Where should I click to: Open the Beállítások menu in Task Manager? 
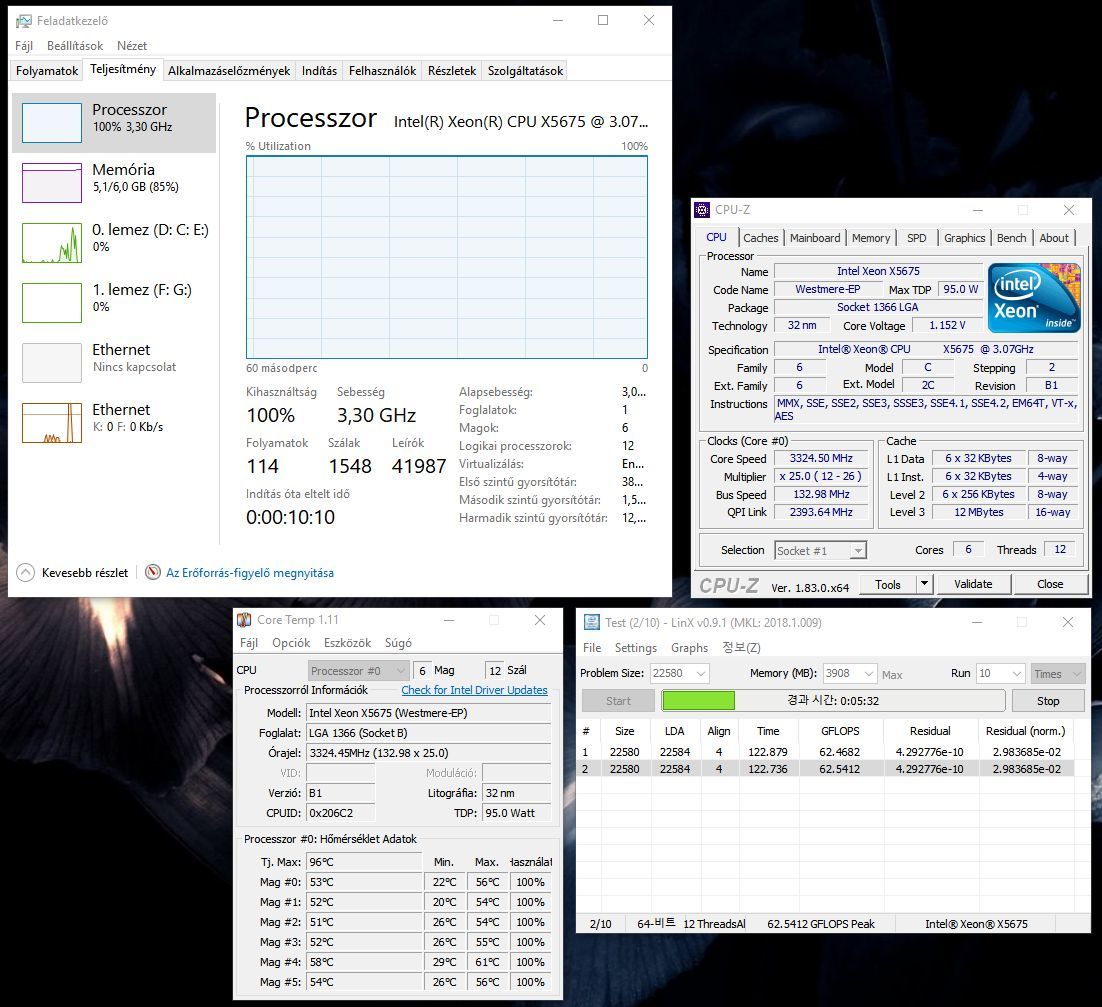(x=74, y=46)
